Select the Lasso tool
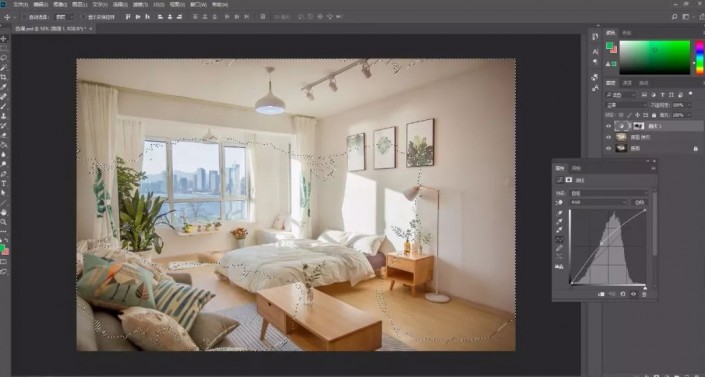Image resolution: width=705 pixels, height=377 pixels. [4, 58]
